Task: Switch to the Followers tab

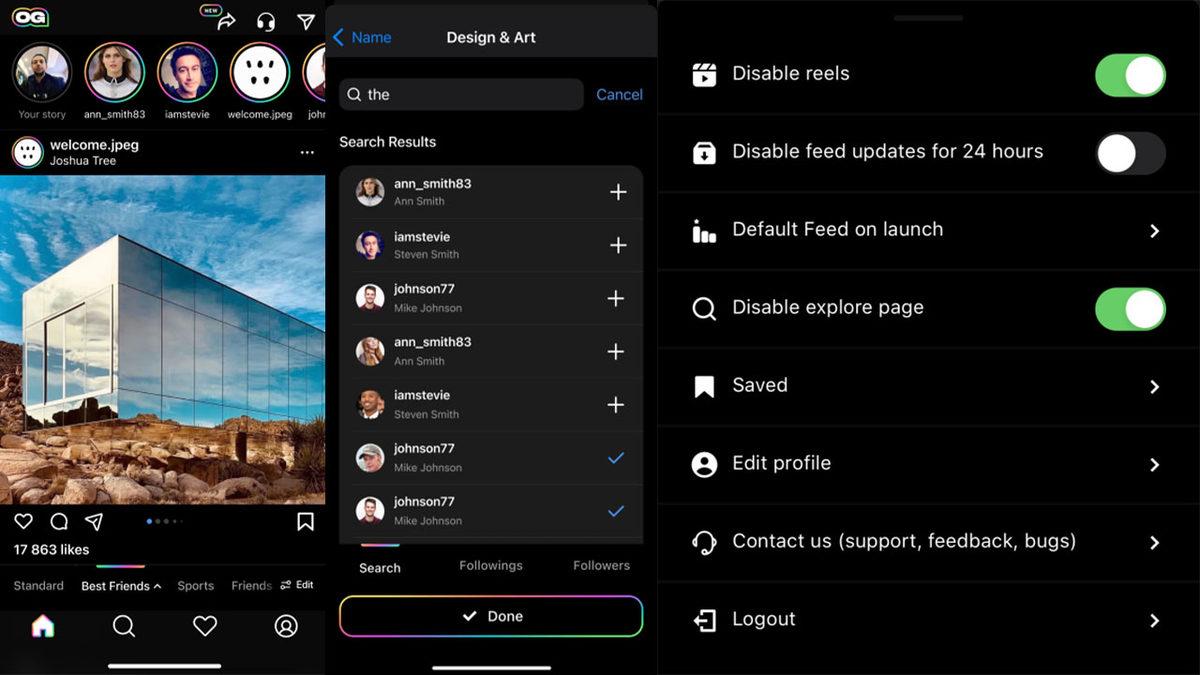Action: click(601, 566)
